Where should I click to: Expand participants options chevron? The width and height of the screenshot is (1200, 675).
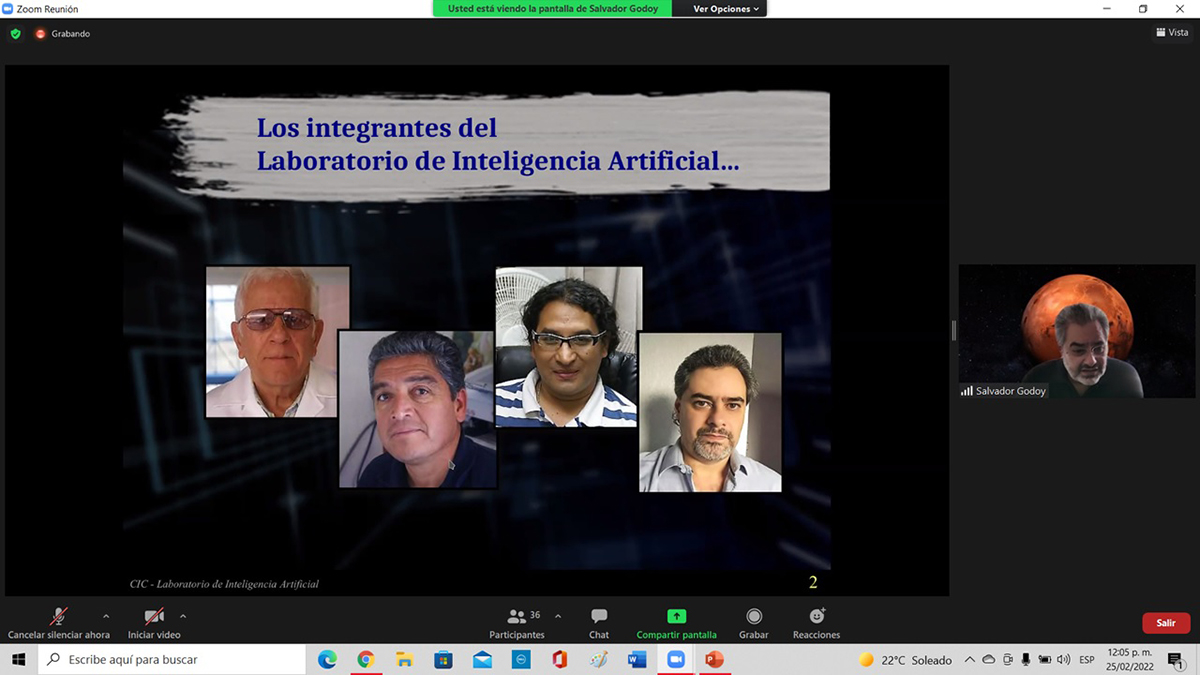[x=558, y=616]
